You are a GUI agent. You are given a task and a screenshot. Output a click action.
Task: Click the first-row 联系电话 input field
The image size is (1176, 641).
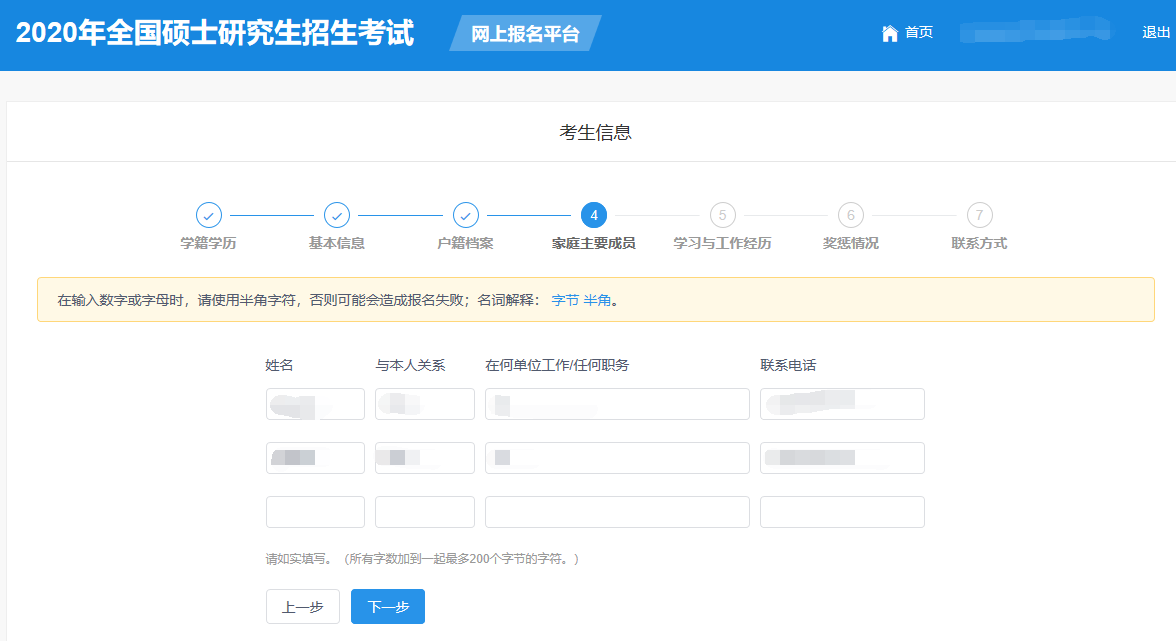point(842,404)
